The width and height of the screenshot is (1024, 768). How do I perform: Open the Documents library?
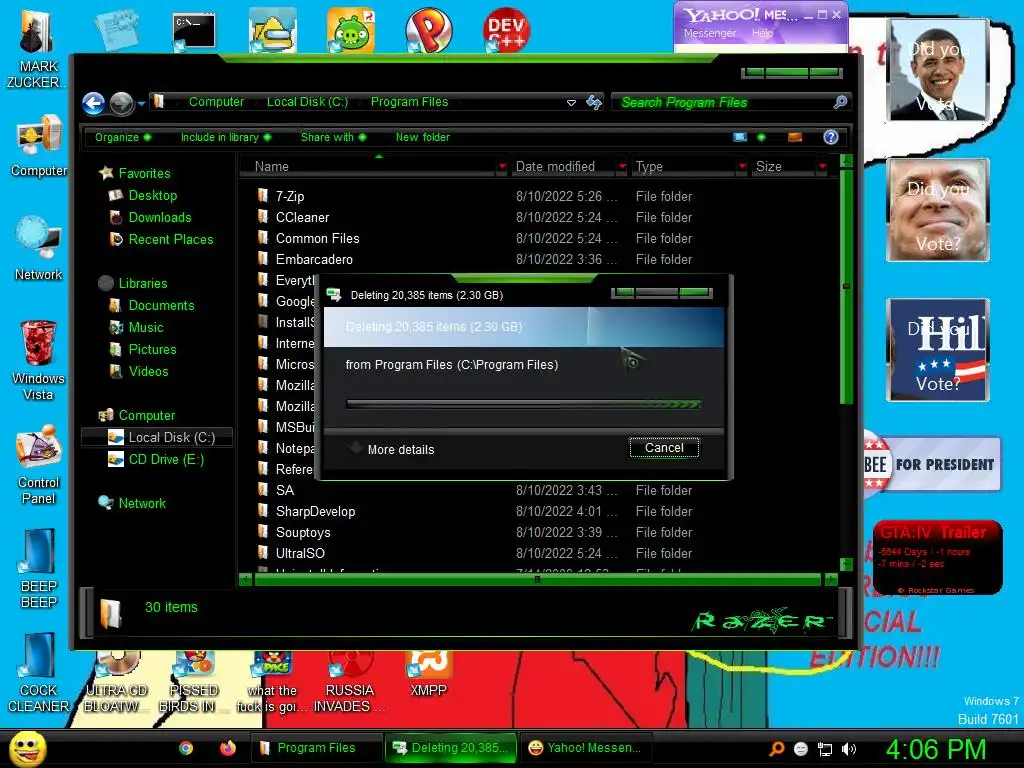click(161, 306)
